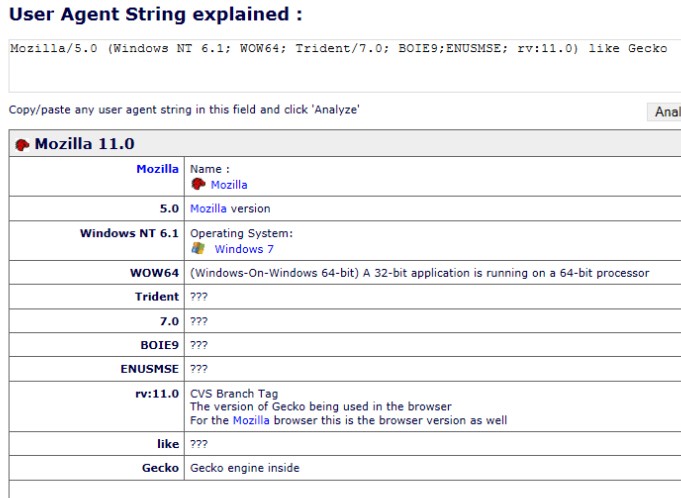Click the Mozilla 11.0 results heading
The width and height of the screenshot is (681, 498).
pos(85,144)
